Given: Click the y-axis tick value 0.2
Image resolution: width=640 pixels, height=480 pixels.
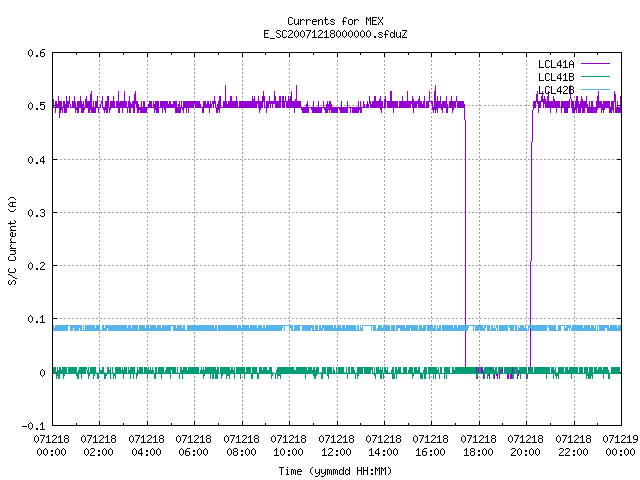Looking at the screenshot, I should [x=36, y=266].
